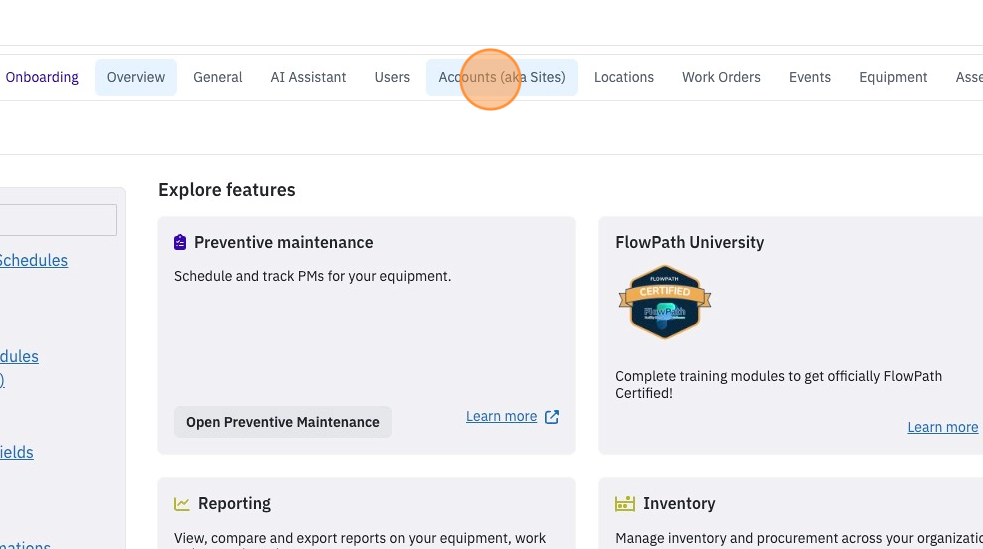Click the Explore features heading

pos(226,189)
